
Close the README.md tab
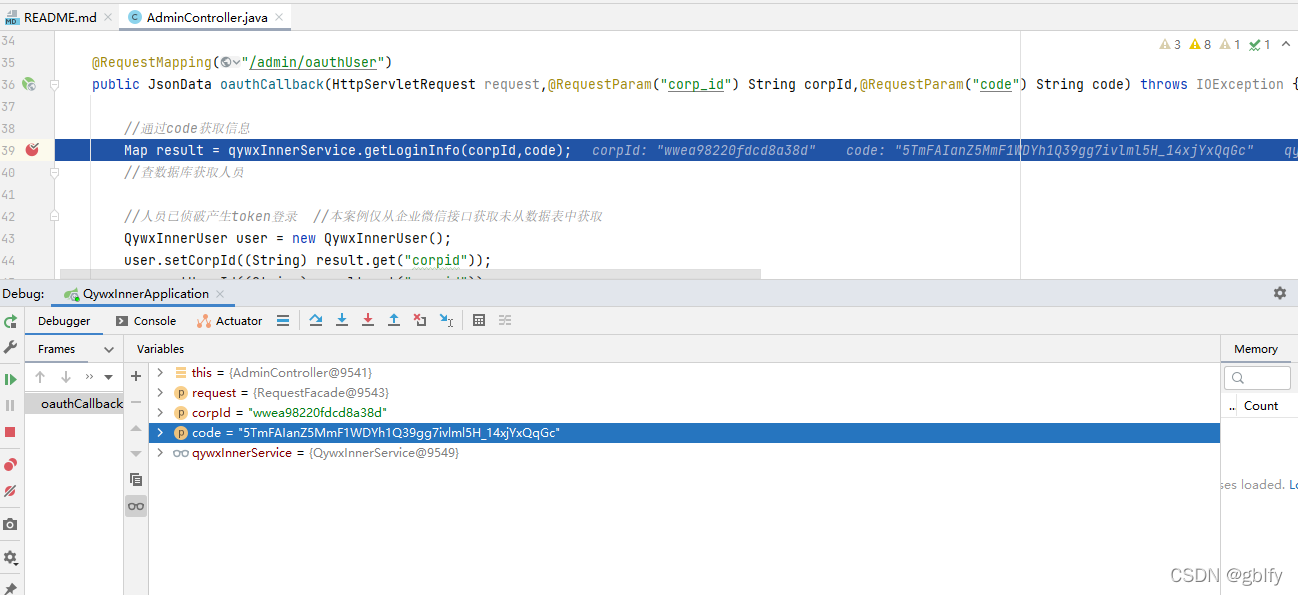point(109,17)
